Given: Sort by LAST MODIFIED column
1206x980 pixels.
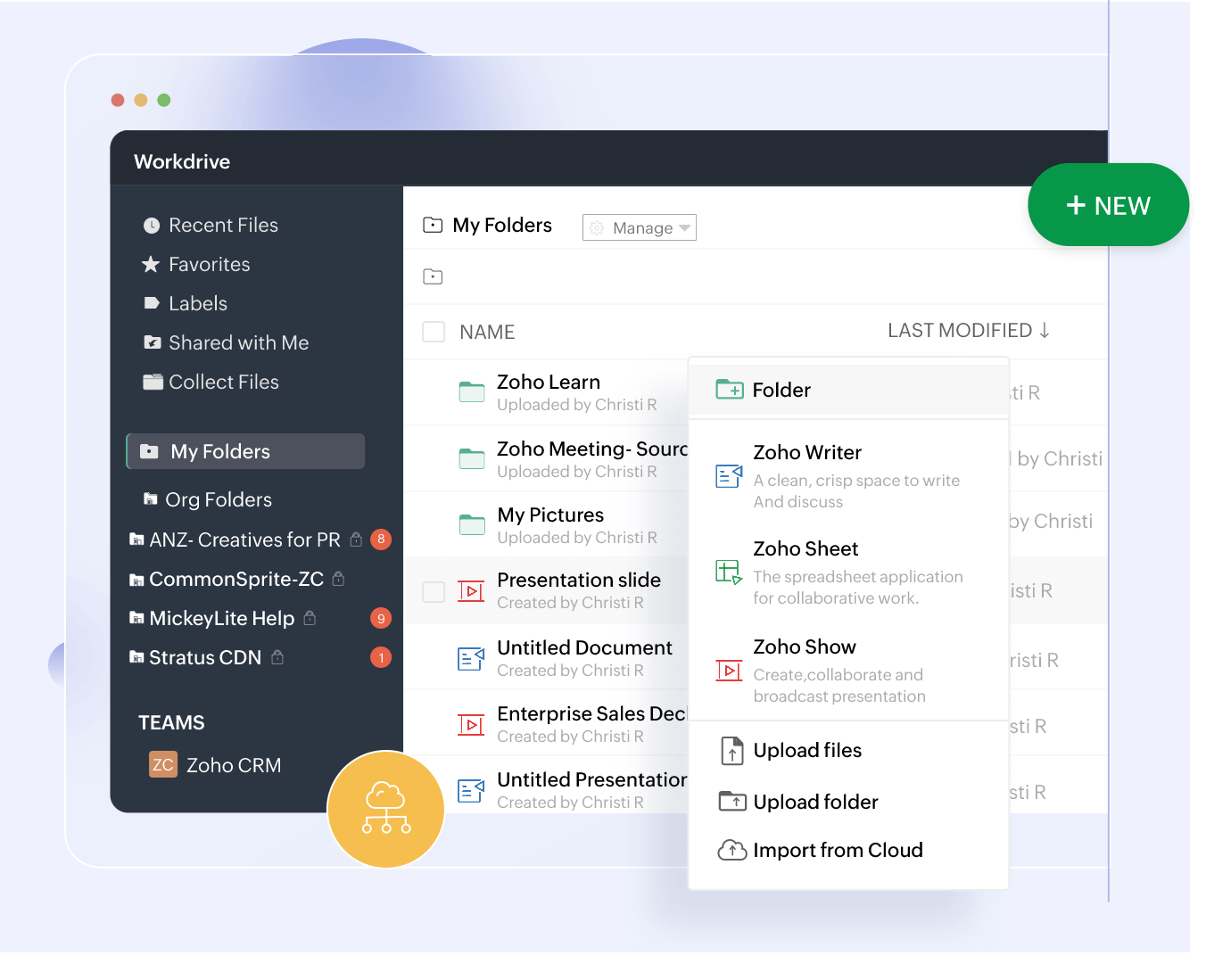Looking at the screenshot, I should [x=969, y=331].
